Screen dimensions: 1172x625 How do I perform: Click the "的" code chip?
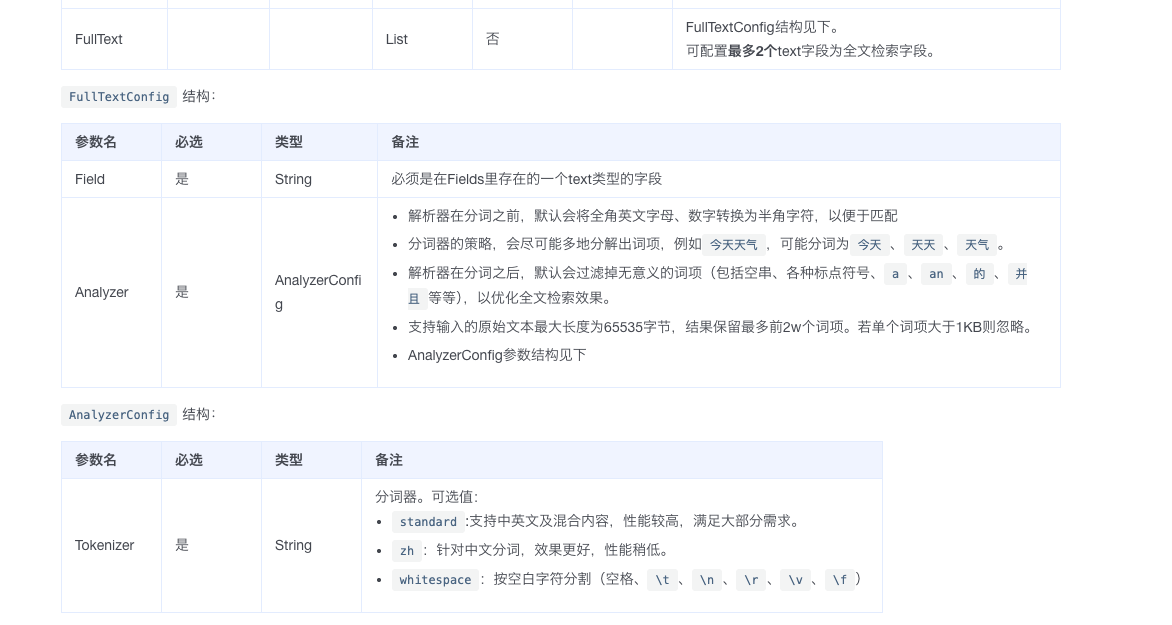click(x=979, y=274)
